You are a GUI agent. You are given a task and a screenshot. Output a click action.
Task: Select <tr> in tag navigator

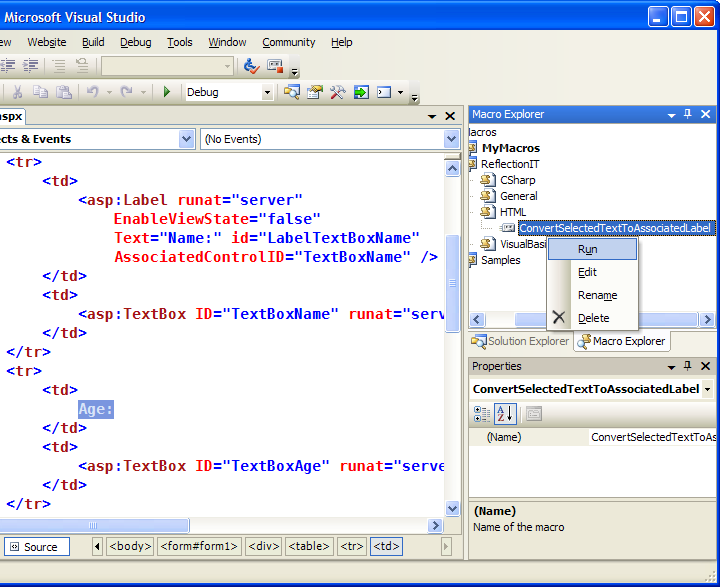(352, 546)
